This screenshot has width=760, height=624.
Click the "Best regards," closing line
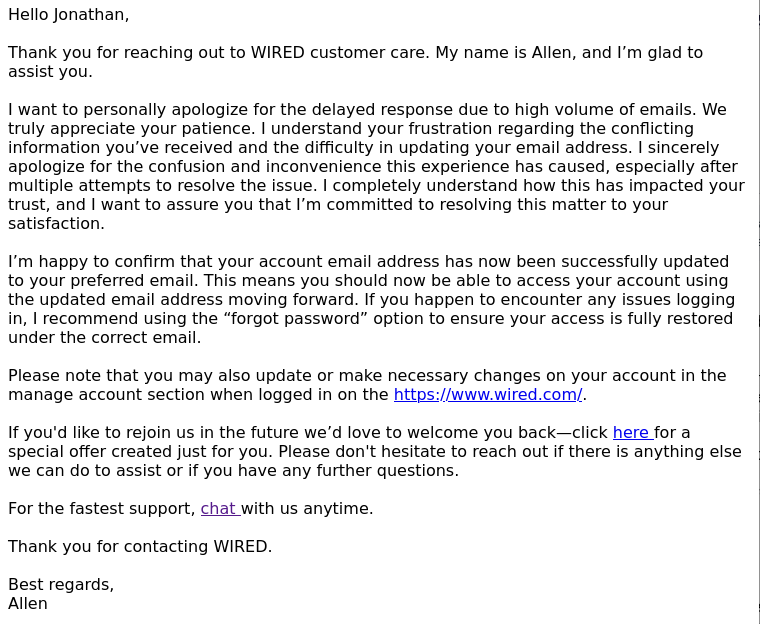(61, 585)
